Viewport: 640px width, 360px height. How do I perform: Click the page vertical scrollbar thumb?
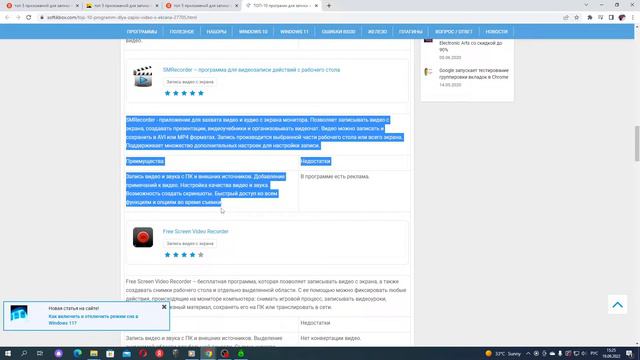pos(637,144)
